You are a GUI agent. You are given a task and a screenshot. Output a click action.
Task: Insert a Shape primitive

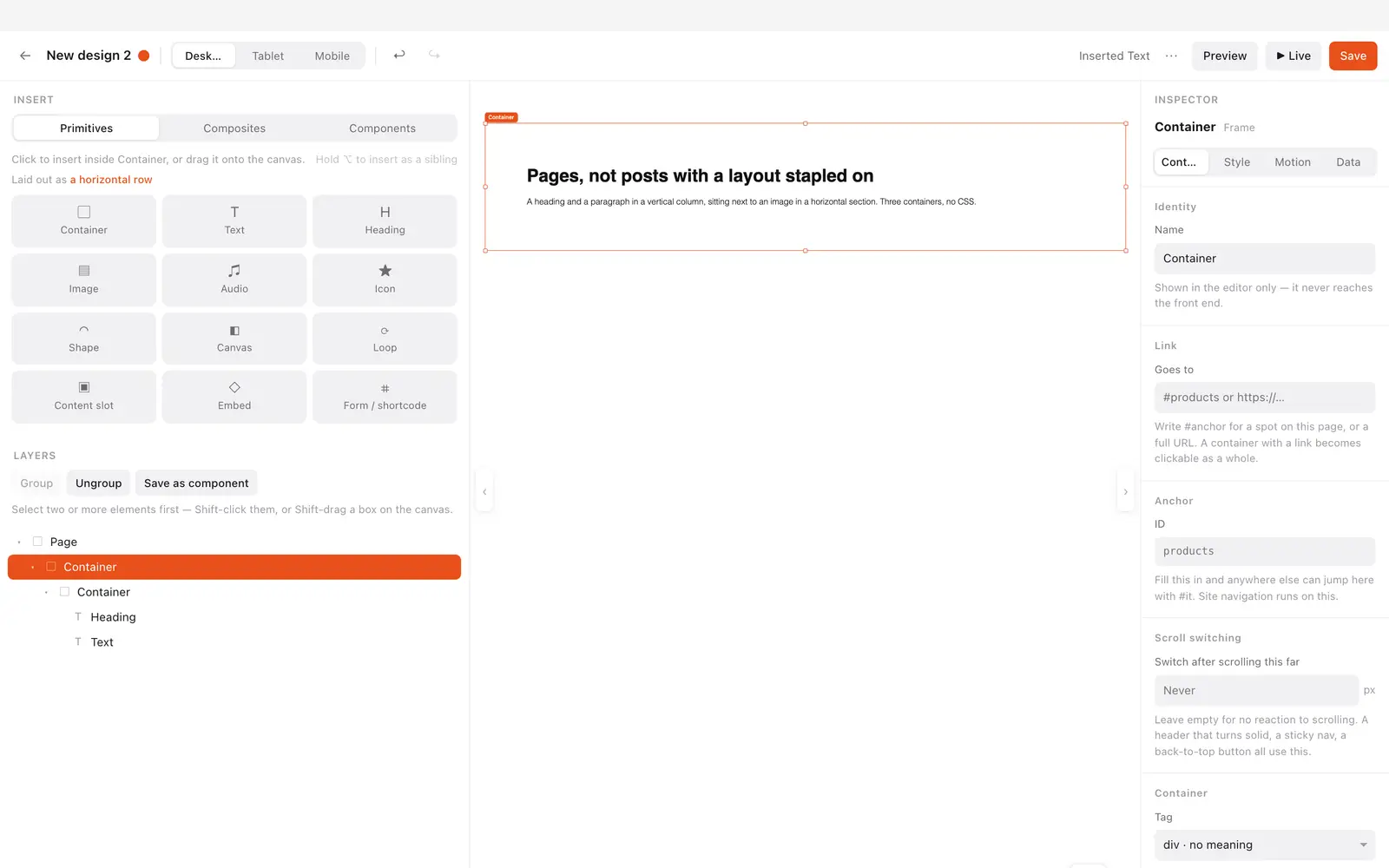84,339
